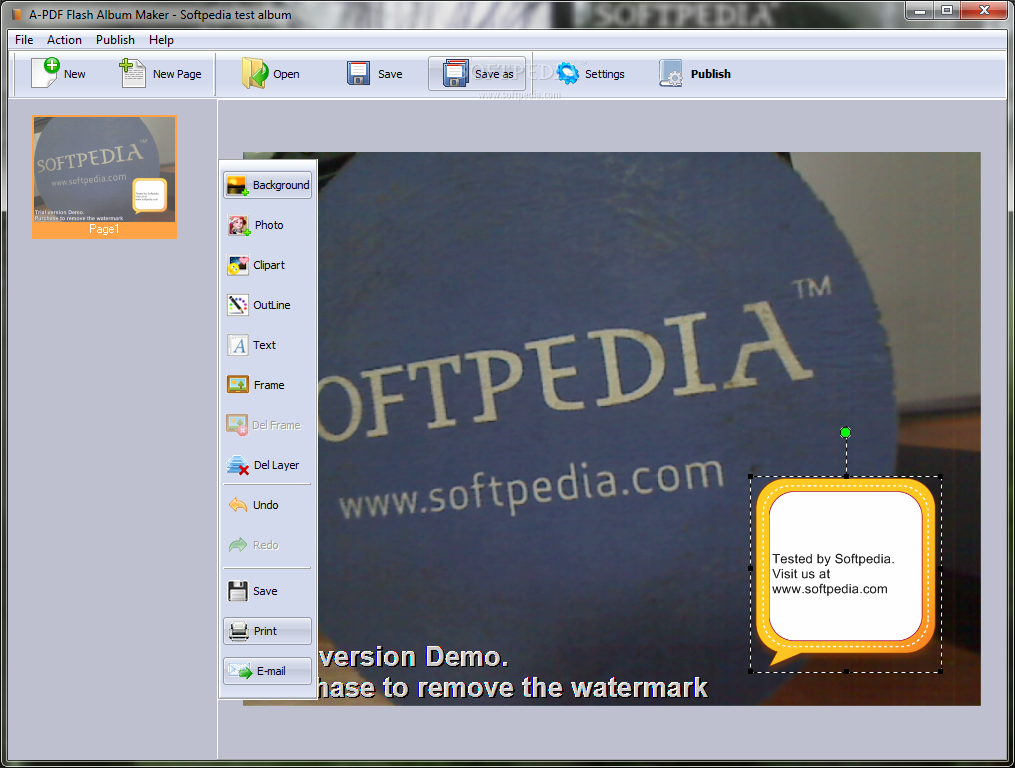Add a page with New Page icon
This screenshot has width=1015, height=768.
pos(133,73)
